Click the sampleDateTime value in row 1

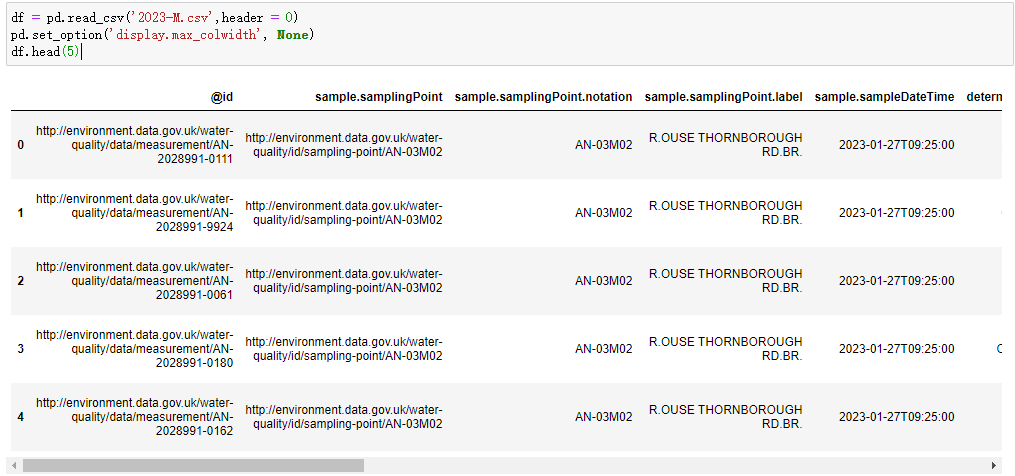tap(896, 213)
